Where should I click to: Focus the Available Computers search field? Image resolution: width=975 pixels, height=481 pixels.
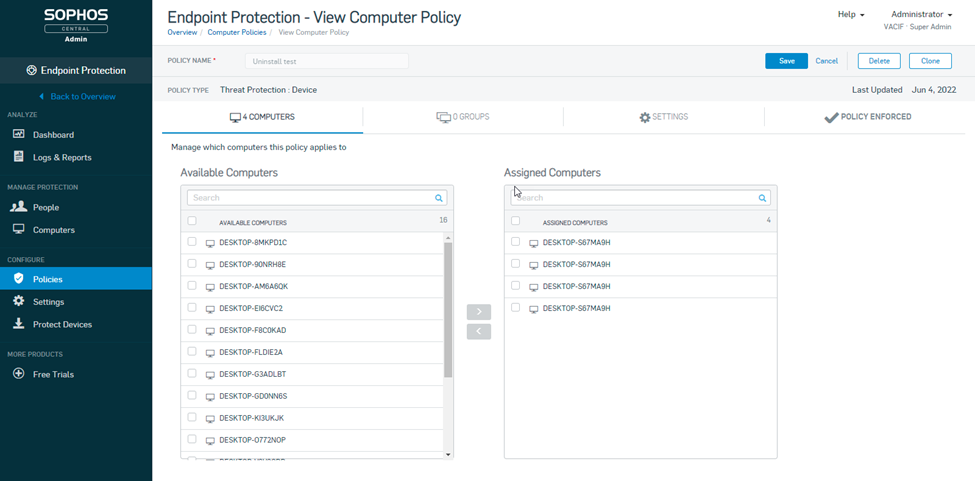[317, 198]
